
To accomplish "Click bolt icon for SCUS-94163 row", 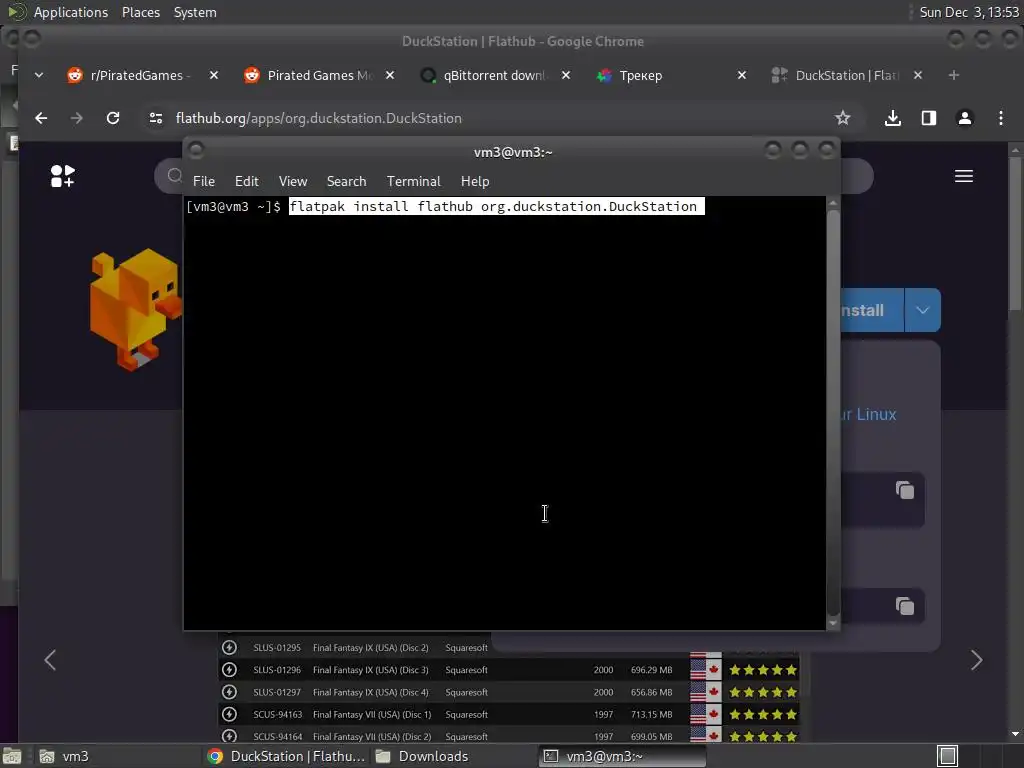I will 229,714.
